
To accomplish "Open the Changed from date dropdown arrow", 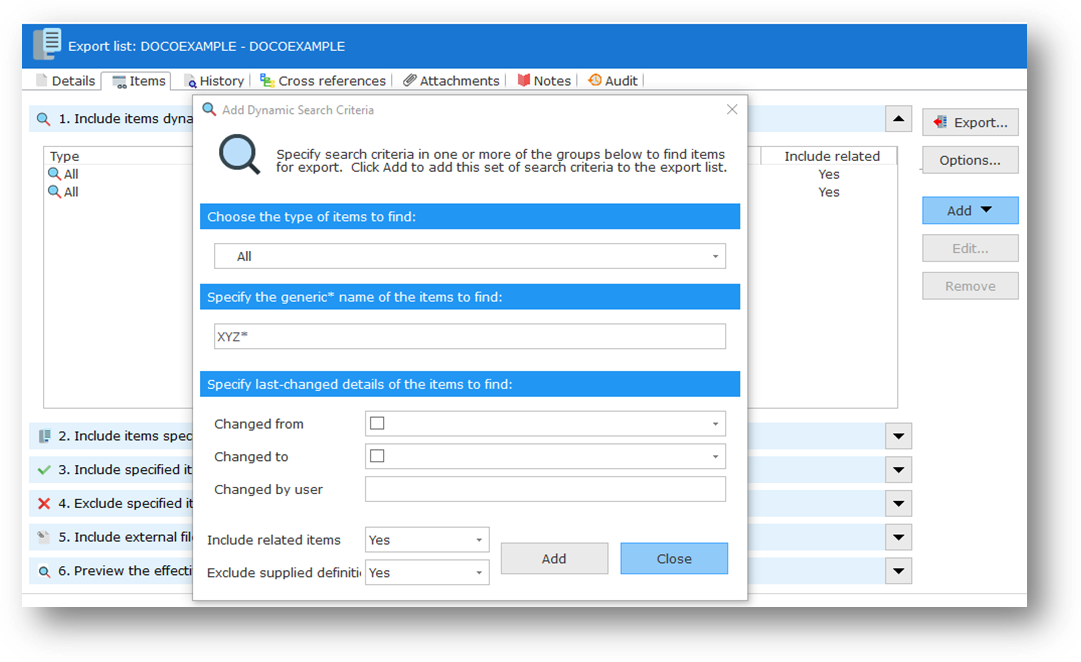I will click(x=716, y=423).
